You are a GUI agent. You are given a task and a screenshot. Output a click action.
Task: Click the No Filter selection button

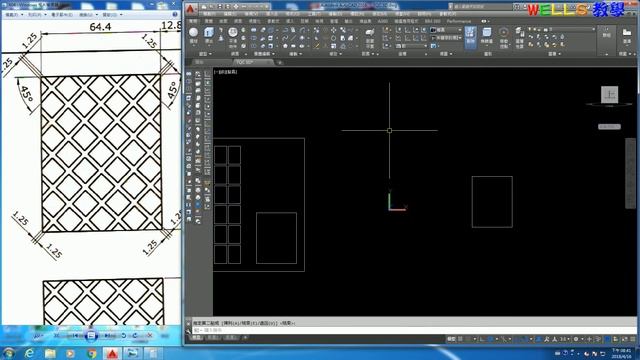pyautogui.click(x=487, y=36)
